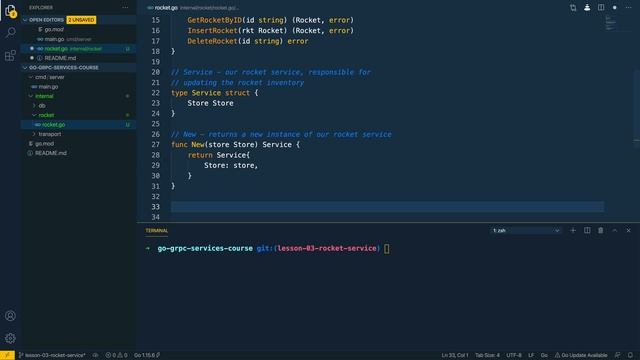Change LF end of line setting
The image size is (640, 360).
[531, 355]
